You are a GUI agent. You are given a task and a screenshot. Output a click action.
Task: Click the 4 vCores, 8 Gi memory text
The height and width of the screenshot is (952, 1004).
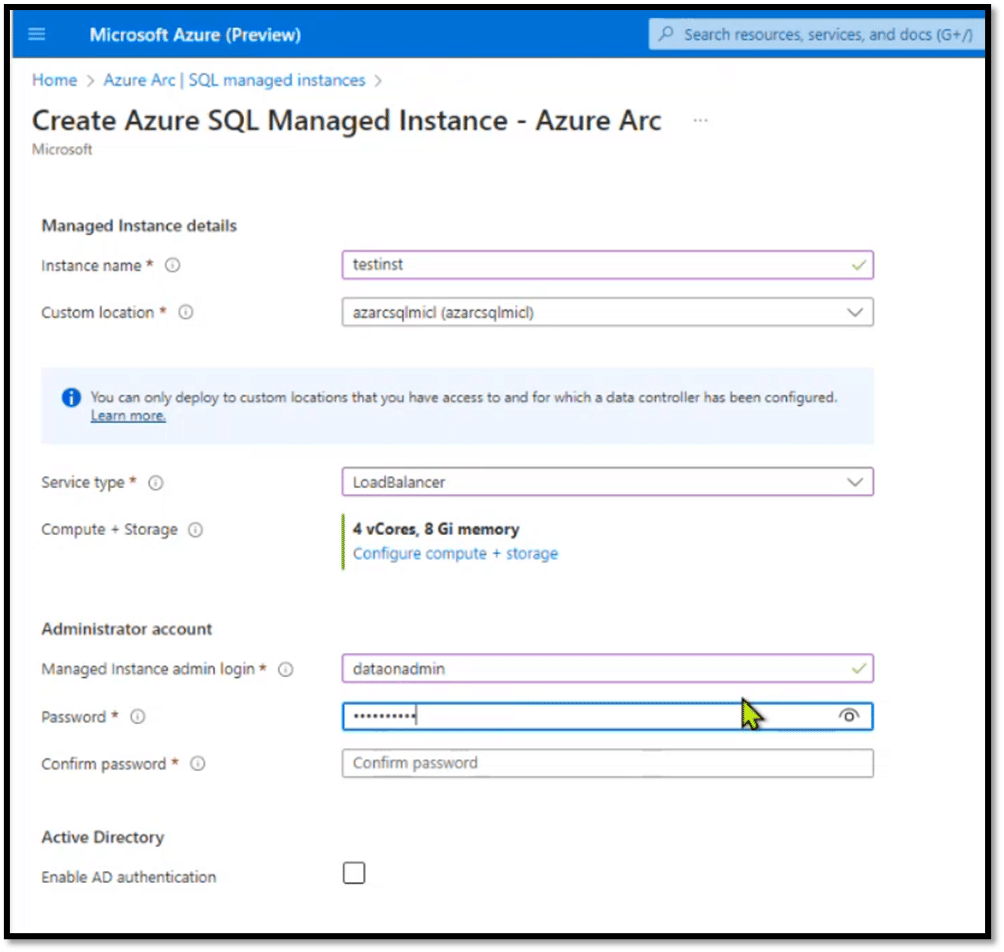436,529
